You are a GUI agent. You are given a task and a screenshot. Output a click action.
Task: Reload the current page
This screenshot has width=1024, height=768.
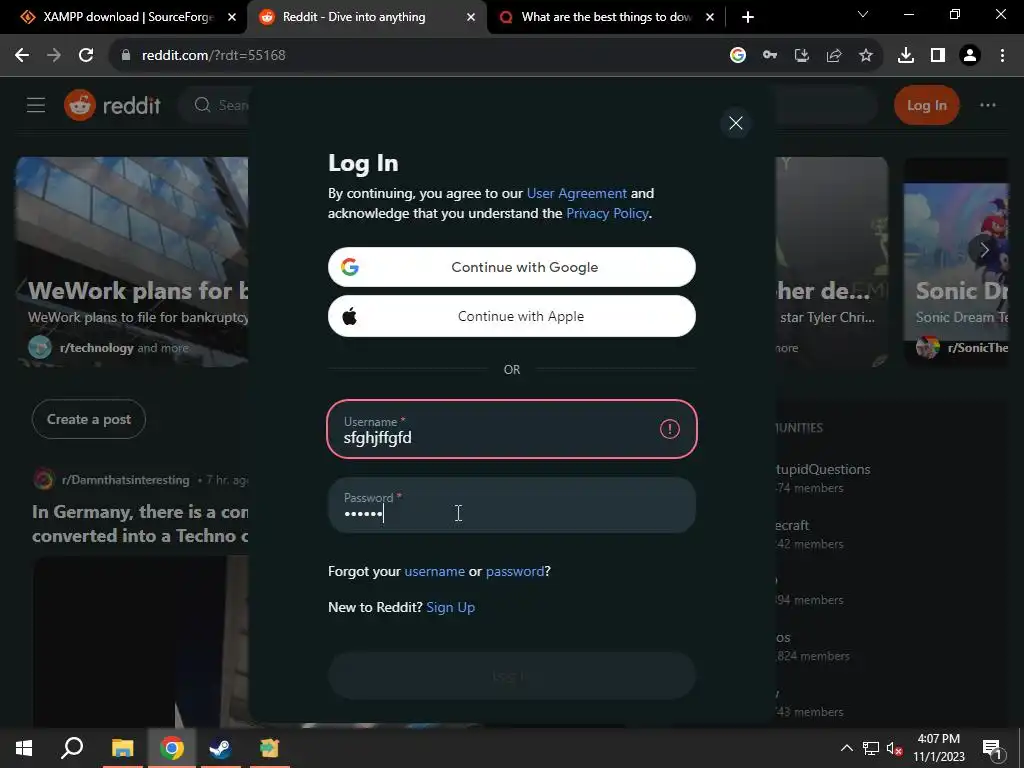(x=86, y=56)
